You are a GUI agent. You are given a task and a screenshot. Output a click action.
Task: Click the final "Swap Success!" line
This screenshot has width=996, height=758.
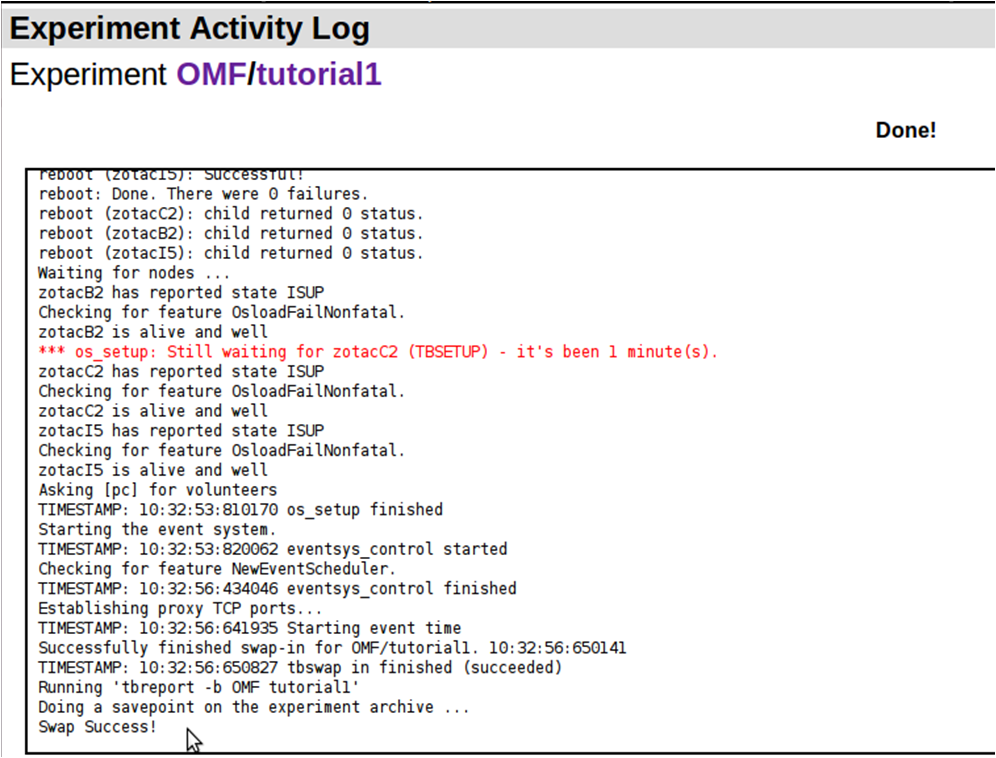tap(97, 726)
